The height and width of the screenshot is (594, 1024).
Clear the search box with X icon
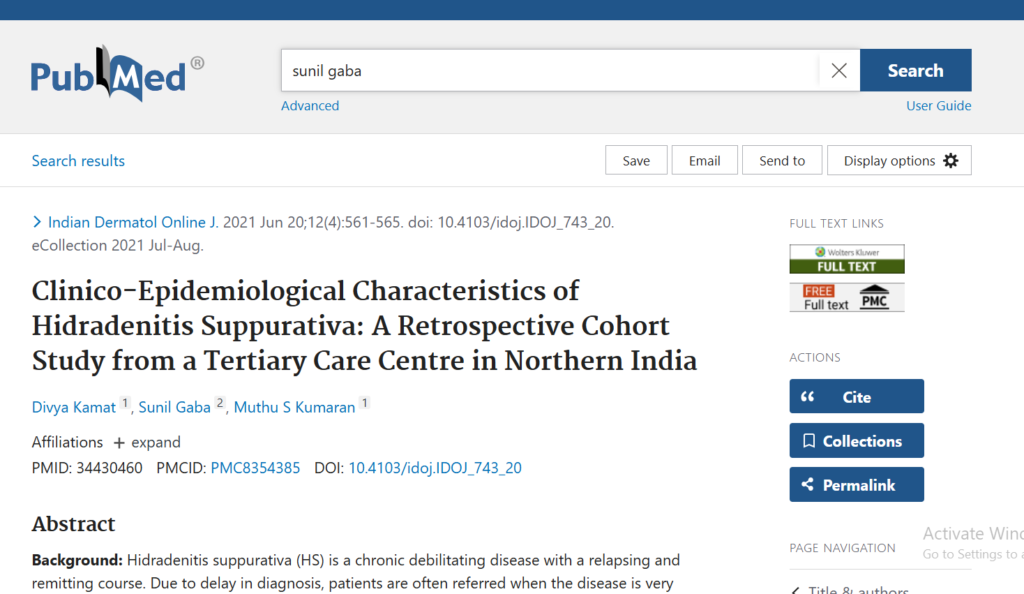839,71
